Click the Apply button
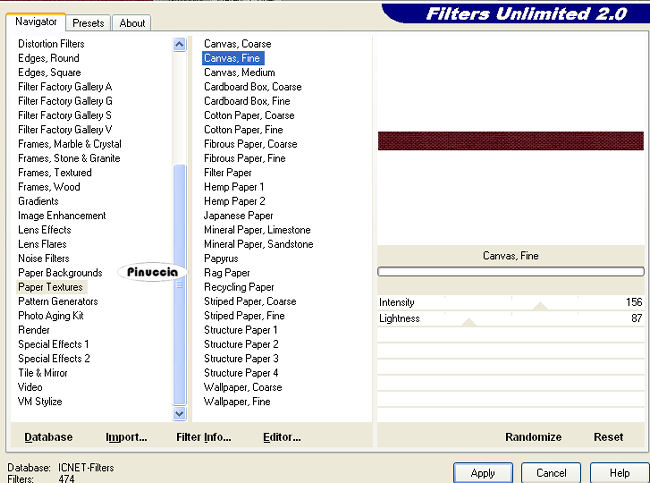 tap(483, 473)
